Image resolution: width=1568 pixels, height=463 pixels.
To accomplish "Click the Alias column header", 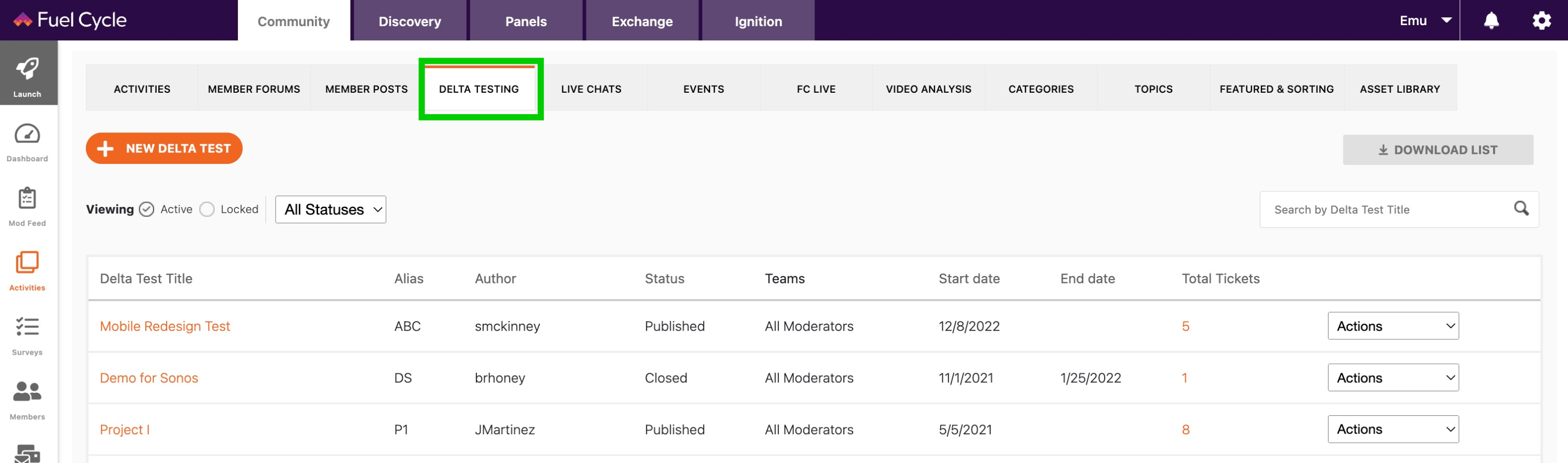I will pyautogui.click(x=409, y=279).
